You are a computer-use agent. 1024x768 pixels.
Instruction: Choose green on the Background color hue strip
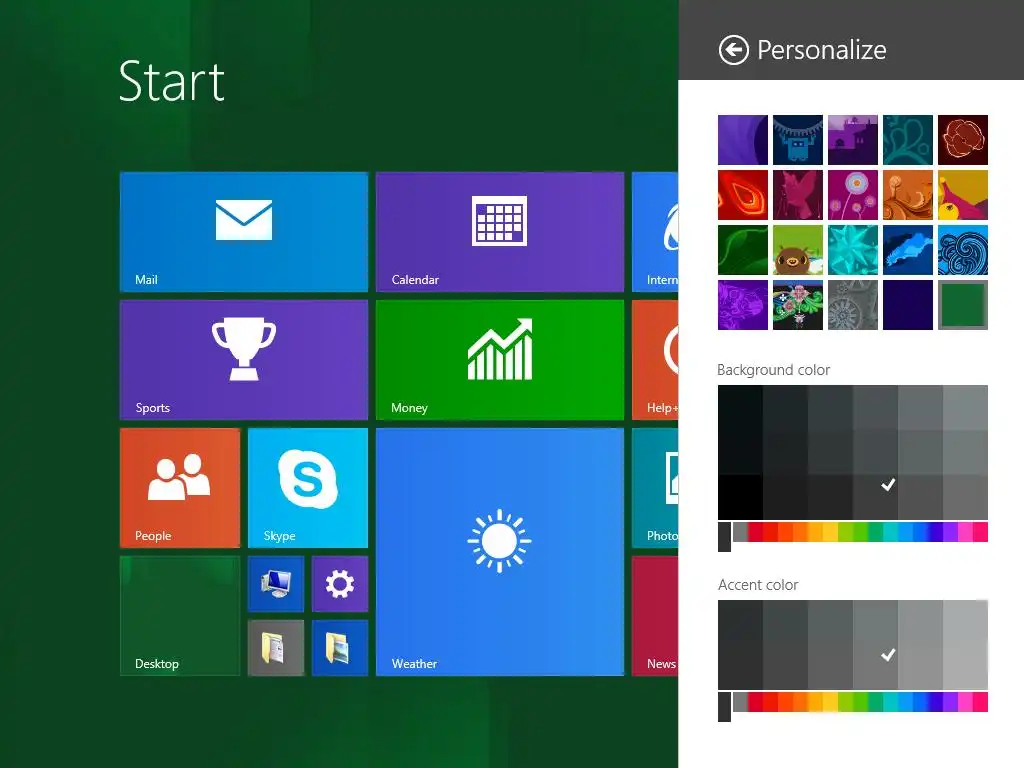pos(861,532)
